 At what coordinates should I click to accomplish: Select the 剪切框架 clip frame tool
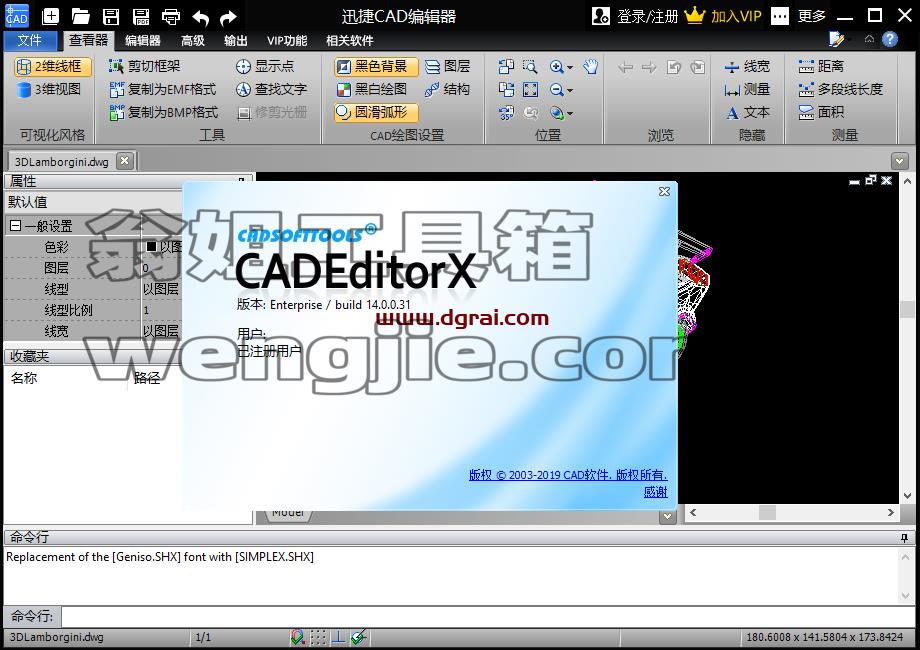144,66
